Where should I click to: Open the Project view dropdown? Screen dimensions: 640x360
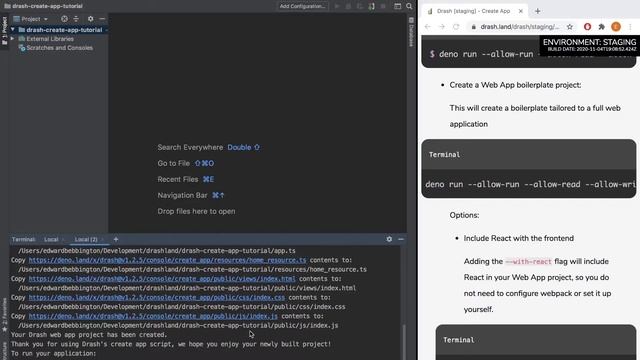point(31,19)
